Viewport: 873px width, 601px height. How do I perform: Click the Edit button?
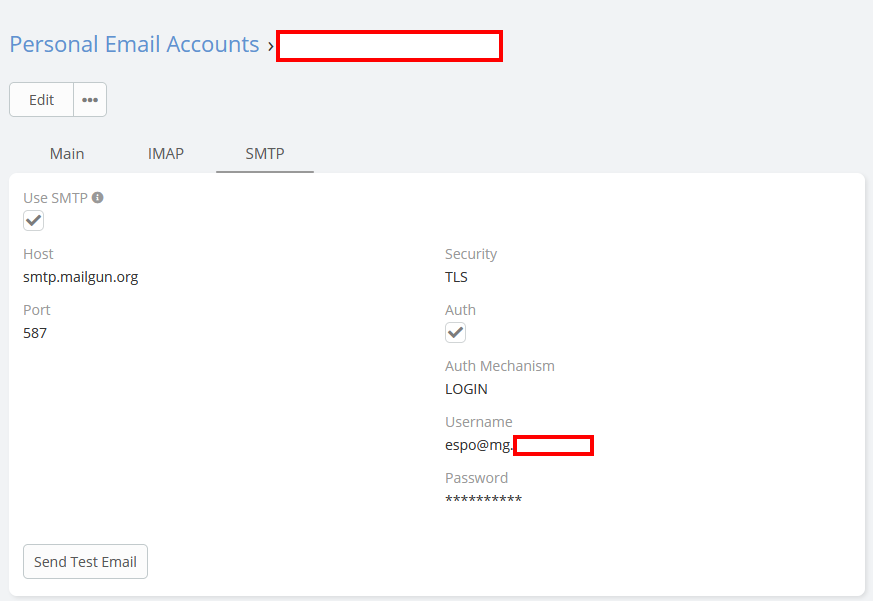(41, 100)
